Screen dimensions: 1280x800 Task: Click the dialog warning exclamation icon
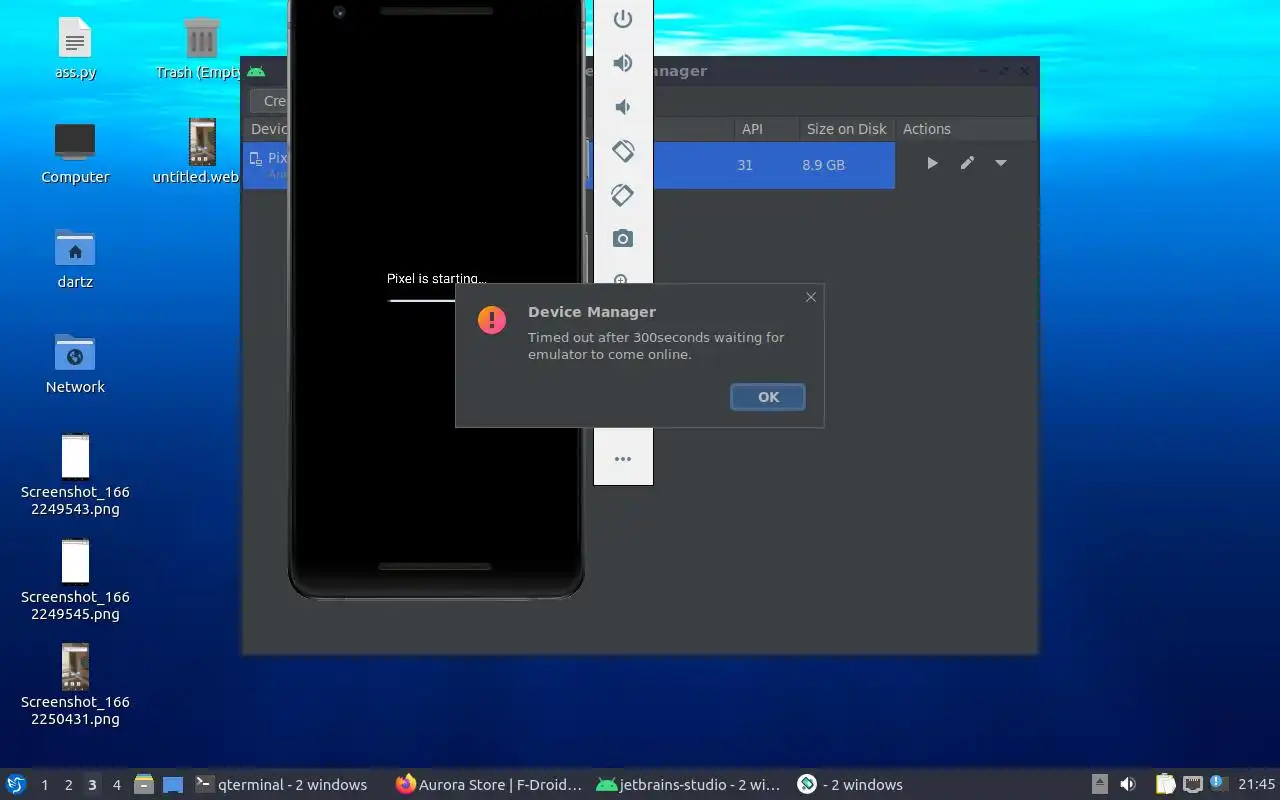[x=492, y=320]
